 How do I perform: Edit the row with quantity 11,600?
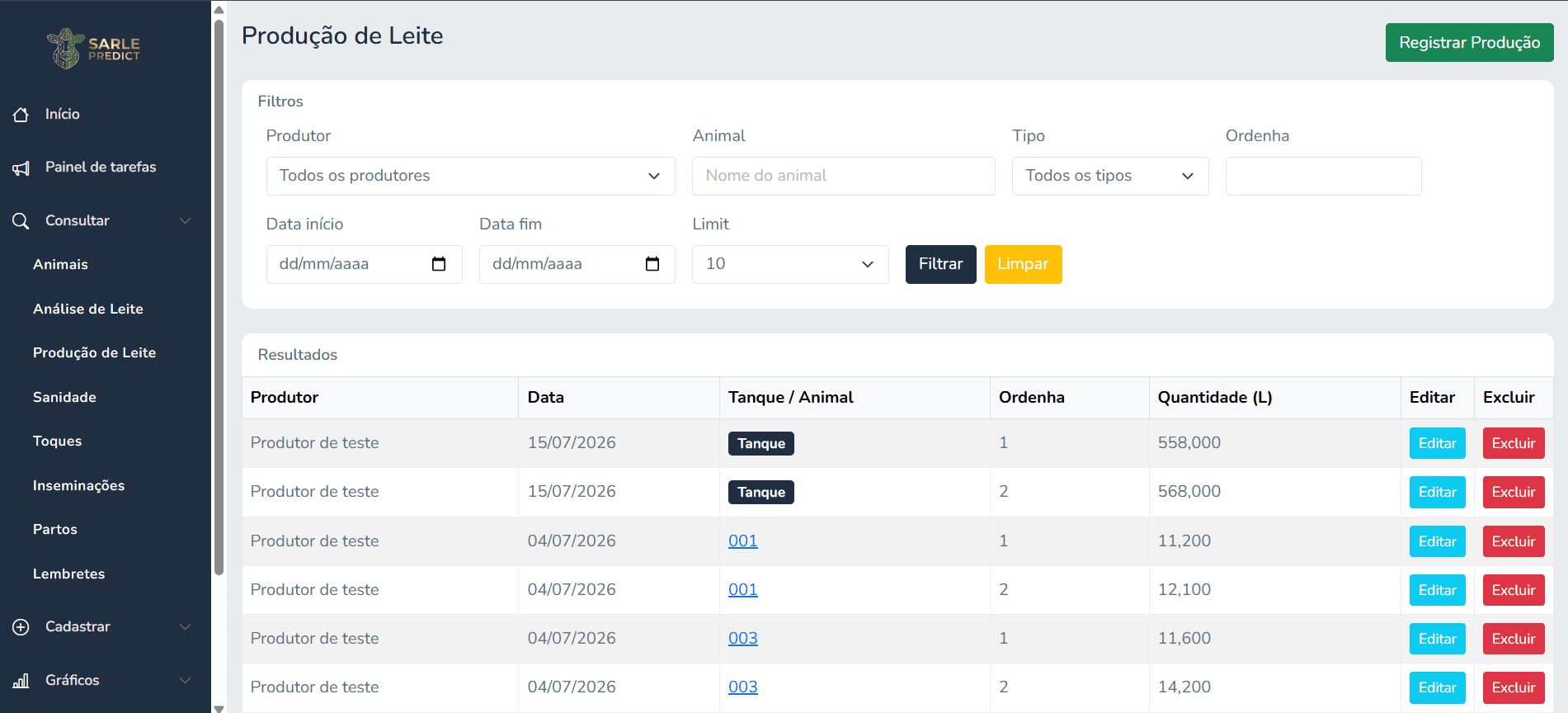pyautogui.click(x=1437, y=639)
